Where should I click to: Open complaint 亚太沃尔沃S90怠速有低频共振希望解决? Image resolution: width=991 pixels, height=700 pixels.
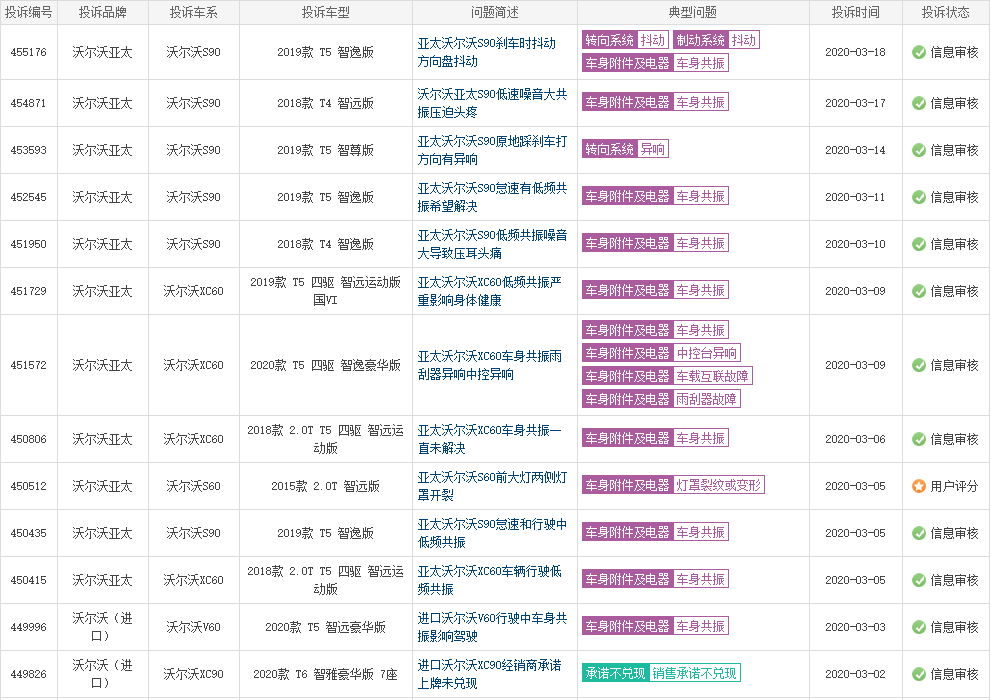pos(492,197)
